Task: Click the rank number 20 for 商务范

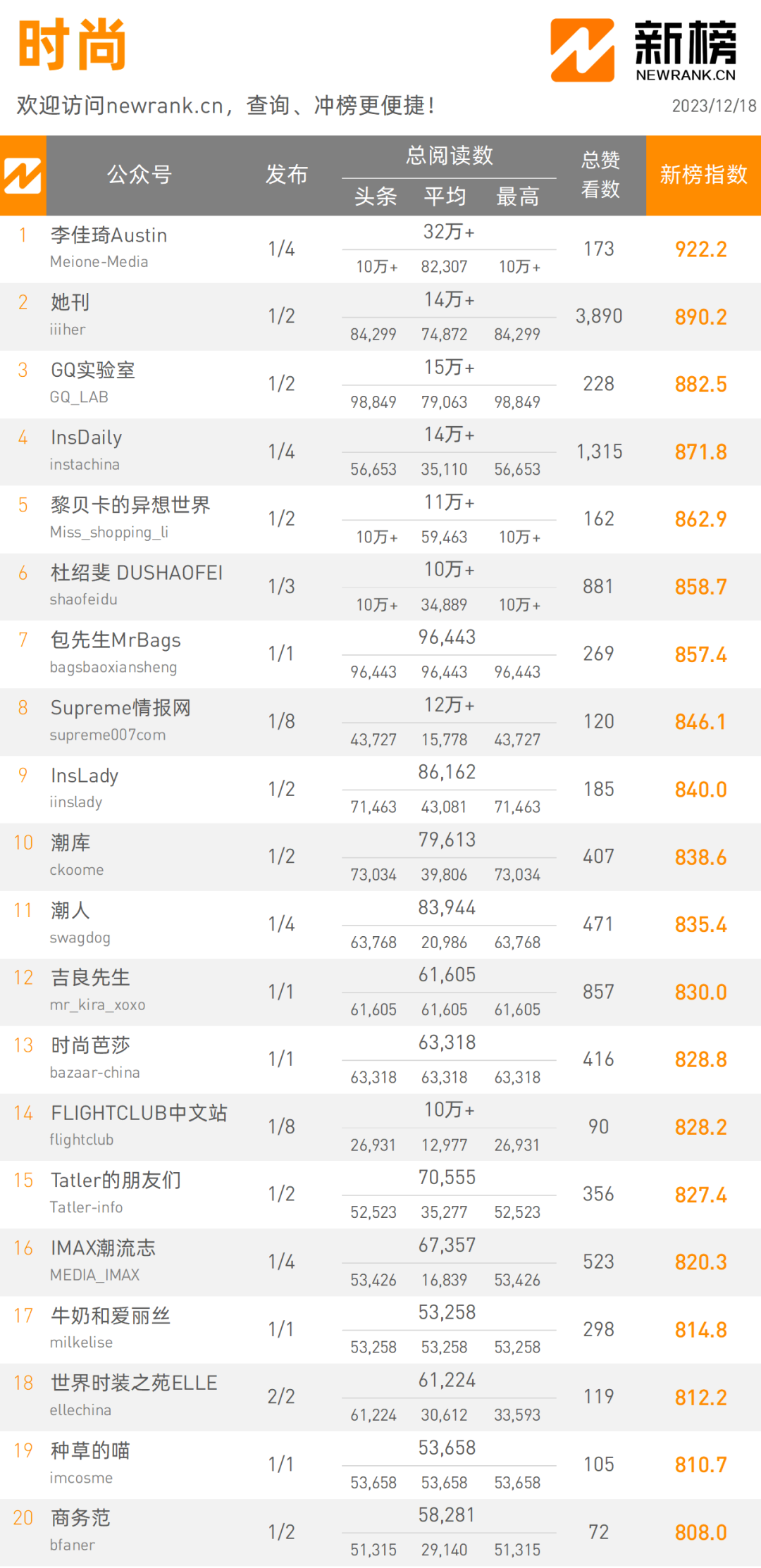Action: (x=23, y=1518)
